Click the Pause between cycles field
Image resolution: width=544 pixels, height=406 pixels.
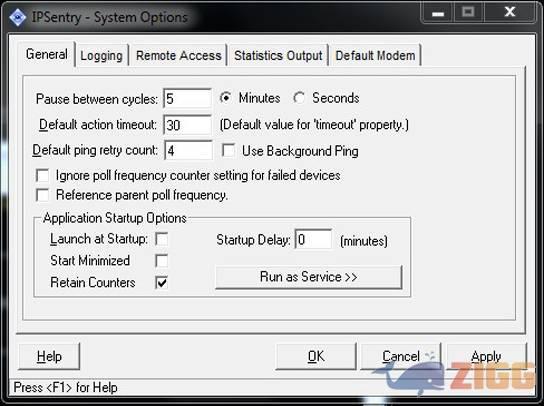[187, 99]
